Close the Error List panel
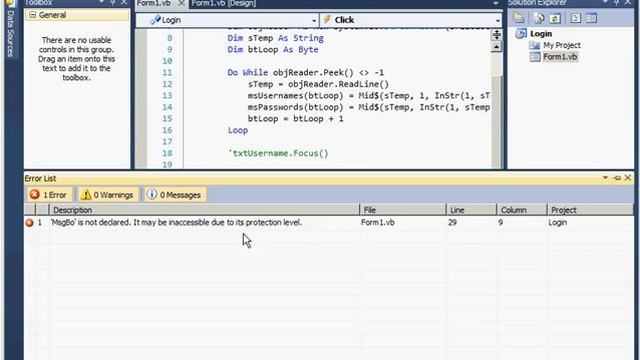 tap(628, 178)
